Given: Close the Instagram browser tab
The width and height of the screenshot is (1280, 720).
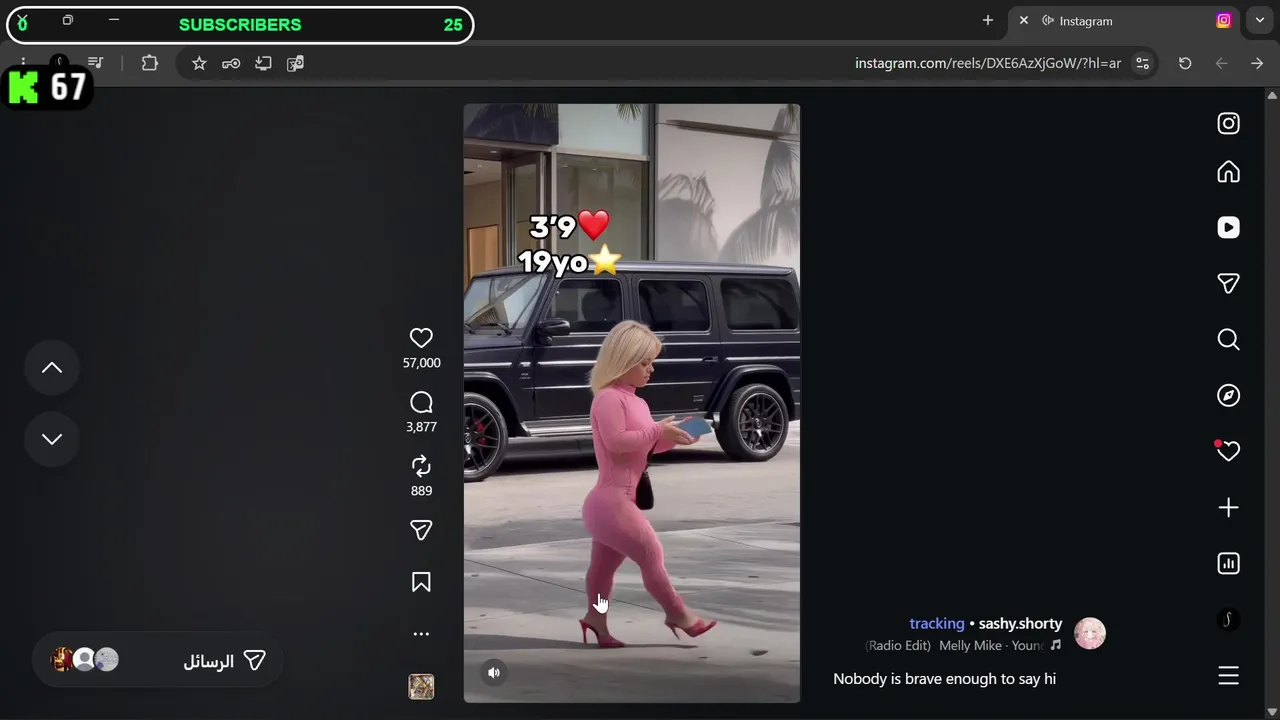Looking at the screenshot, I should pos(1023,21).
